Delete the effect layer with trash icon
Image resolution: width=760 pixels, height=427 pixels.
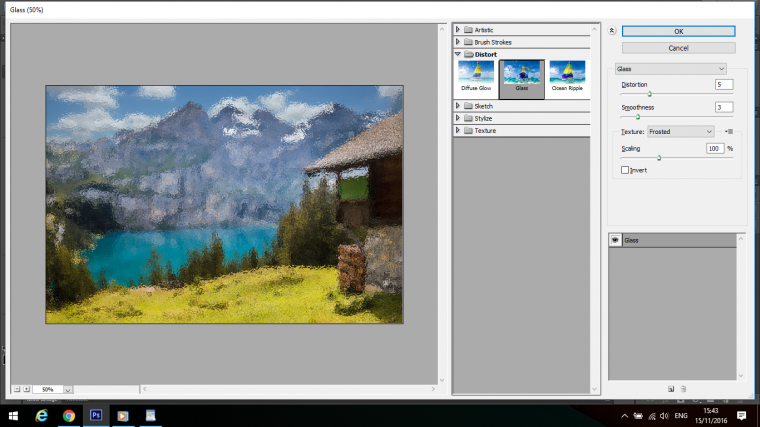[x=683, y=389]
